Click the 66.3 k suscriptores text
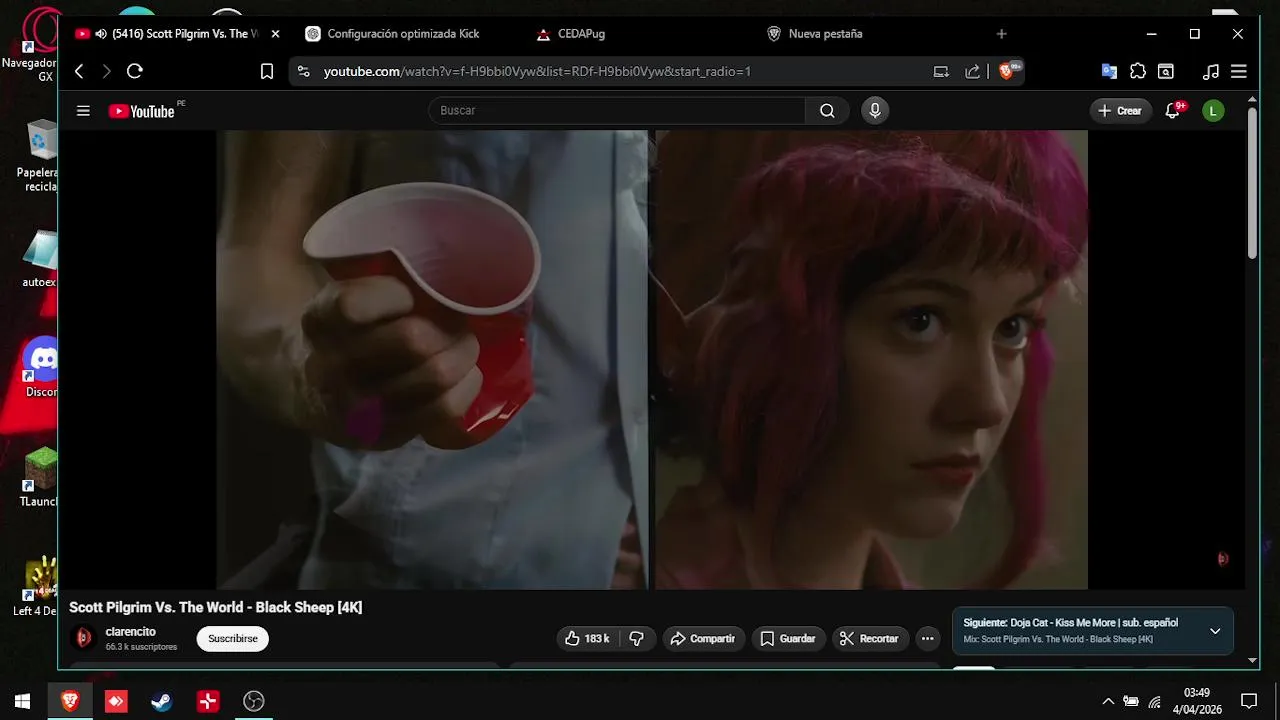Screen dimensions: 1280x720 tap(141, 647)
